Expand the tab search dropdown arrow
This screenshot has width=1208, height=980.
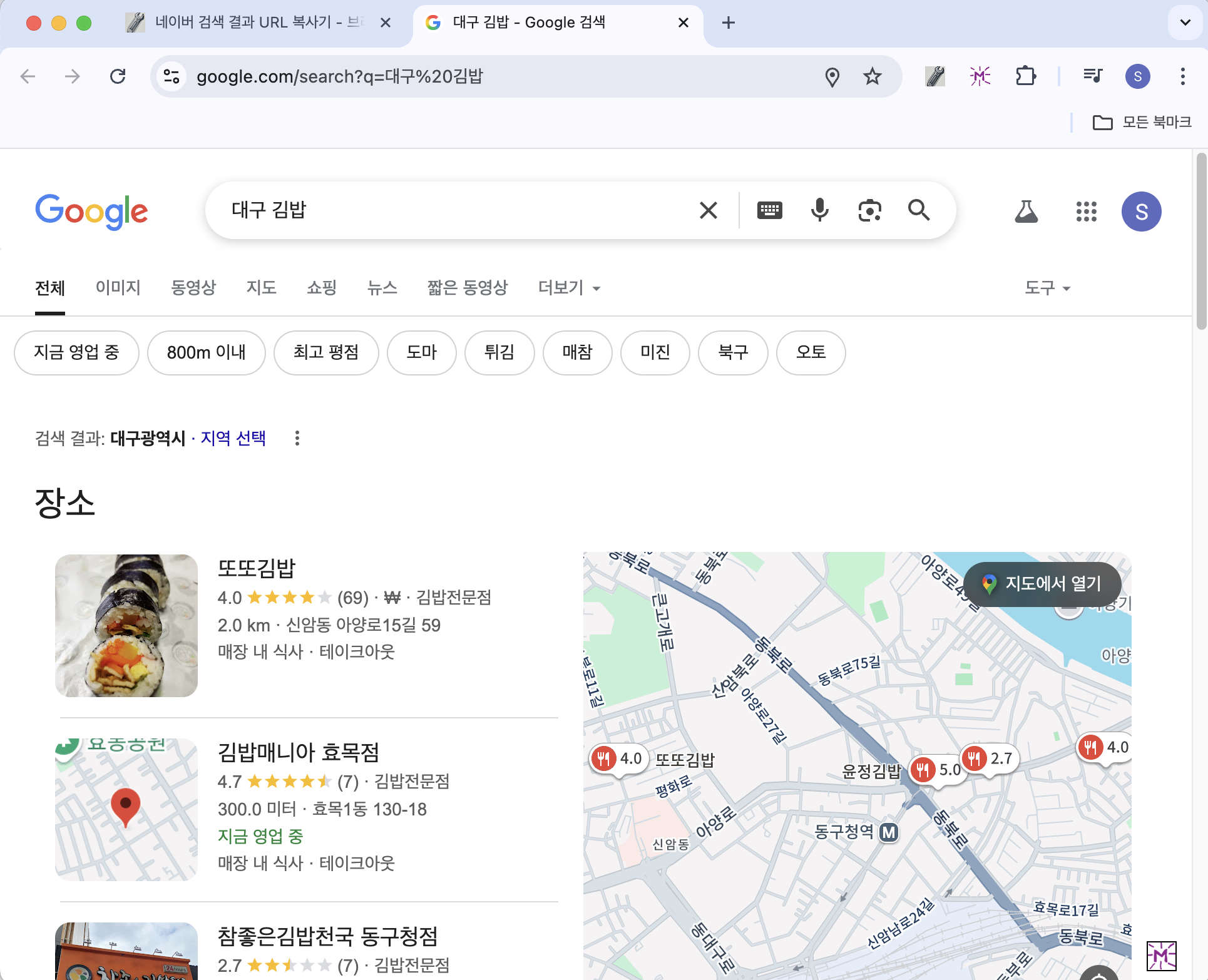pyautogui.click(x=1185, y=23)
